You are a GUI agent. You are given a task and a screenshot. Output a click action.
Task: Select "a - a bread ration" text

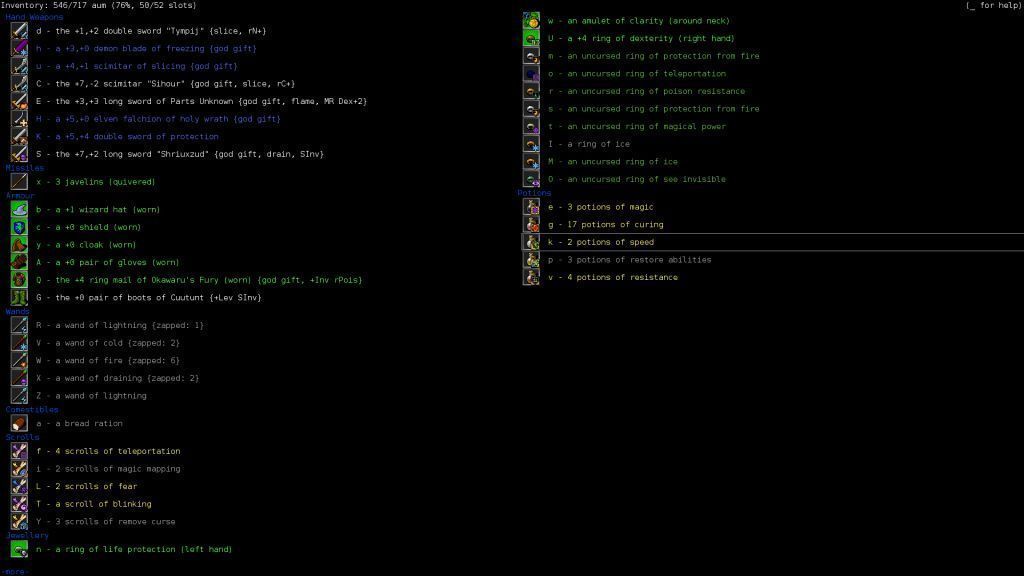(79, 424)
